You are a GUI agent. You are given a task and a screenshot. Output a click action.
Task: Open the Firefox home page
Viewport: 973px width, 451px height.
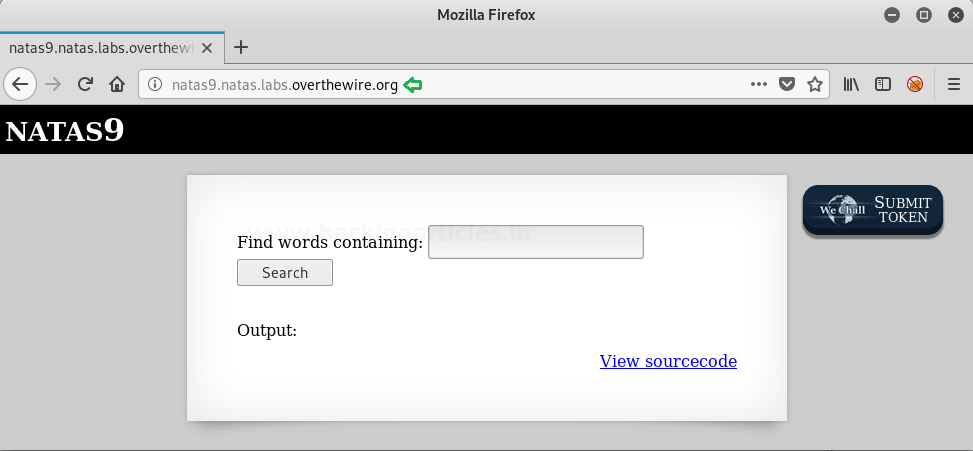click(x=117, y=84)
